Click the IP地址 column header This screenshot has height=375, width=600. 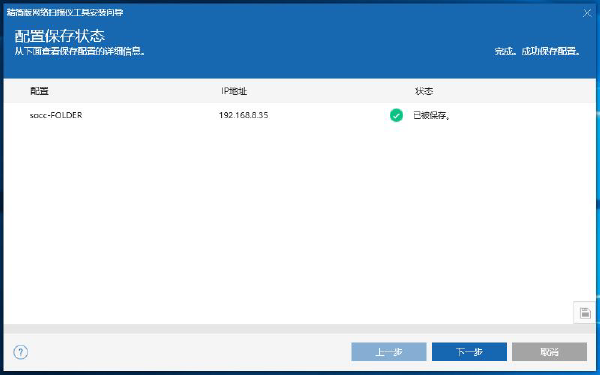point(234,91)
